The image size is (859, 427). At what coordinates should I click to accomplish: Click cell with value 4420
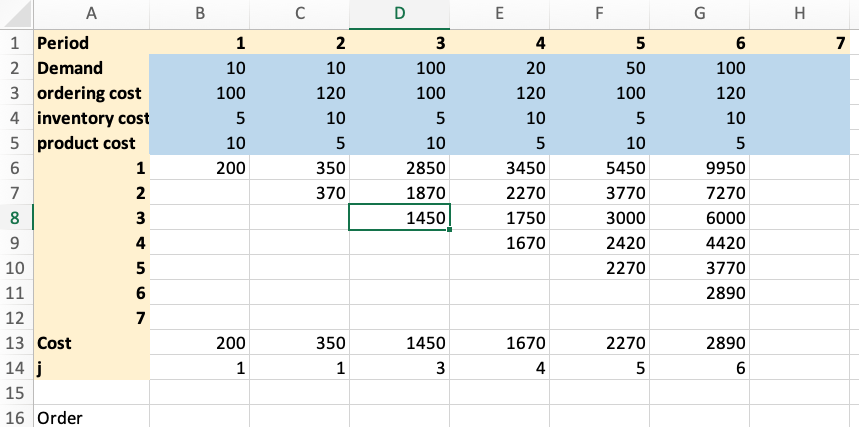pyautogui.click(x=700, y=243)
